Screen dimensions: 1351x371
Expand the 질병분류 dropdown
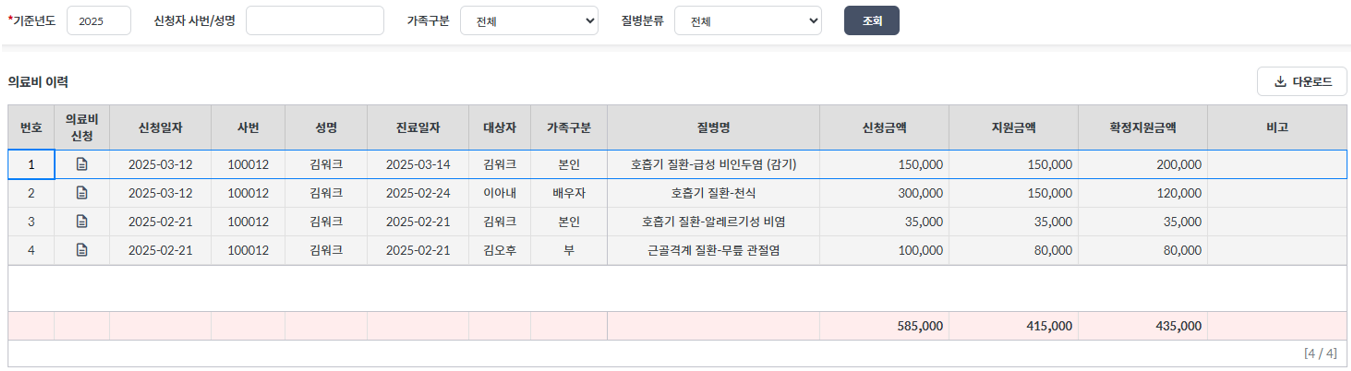click(x=748, y=21)
